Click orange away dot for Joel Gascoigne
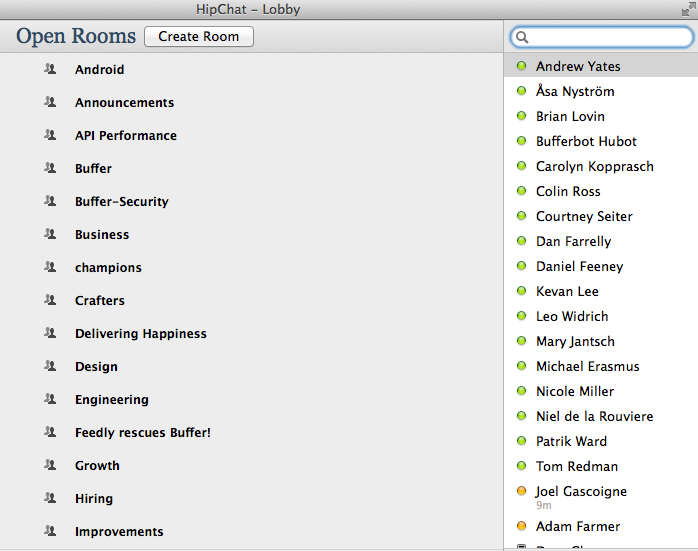Screen dimensions: 698x551 pos(521,491)
